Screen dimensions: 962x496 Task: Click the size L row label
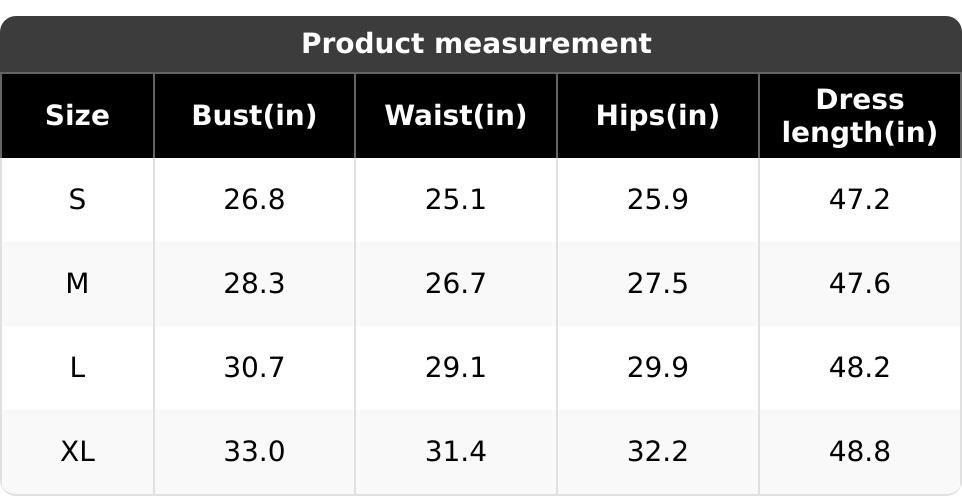pos(77,368)
